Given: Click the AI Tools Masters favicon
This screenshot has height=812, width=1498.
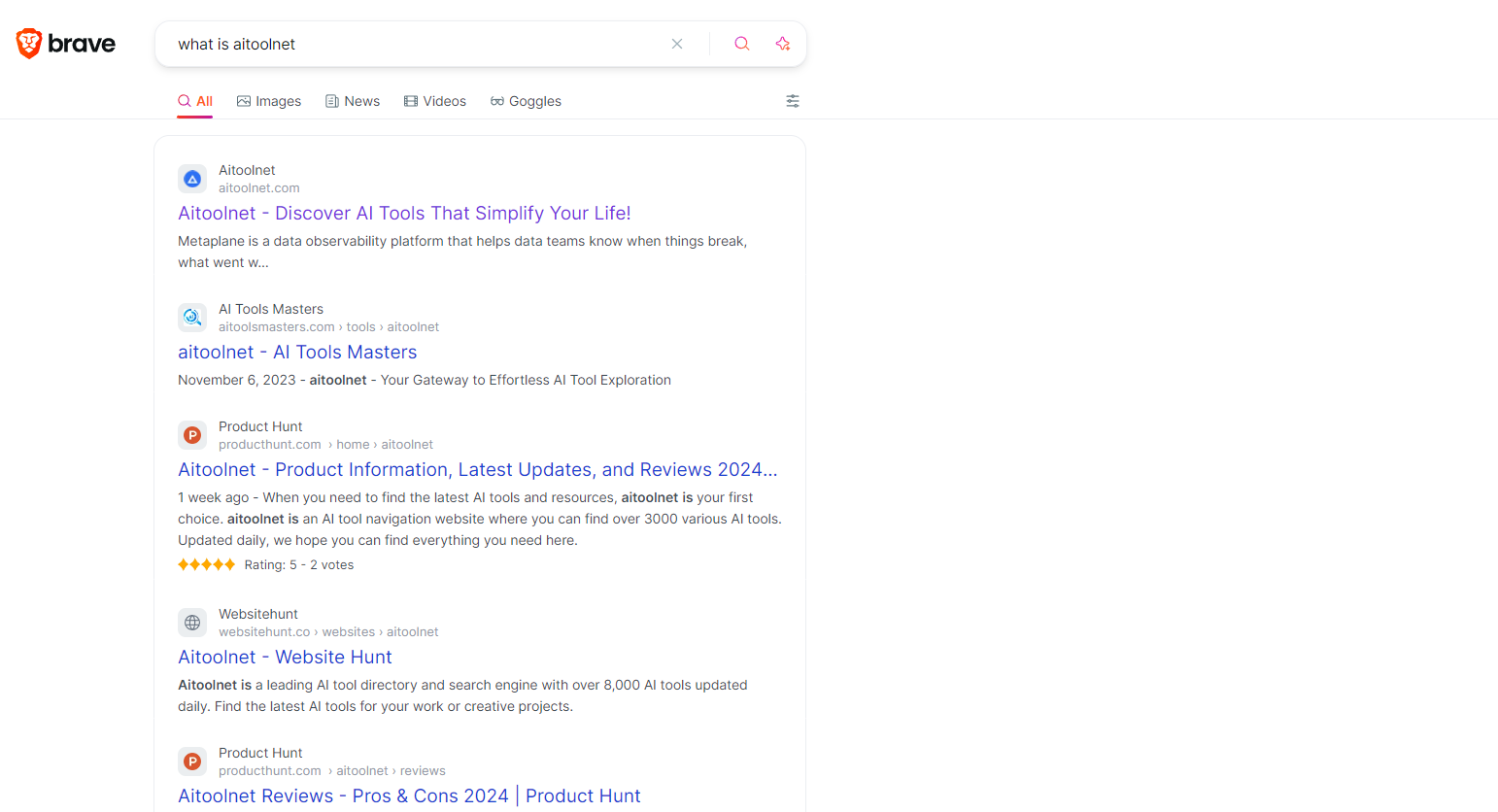Looking at the screenshot, I should tap(191, 317).
